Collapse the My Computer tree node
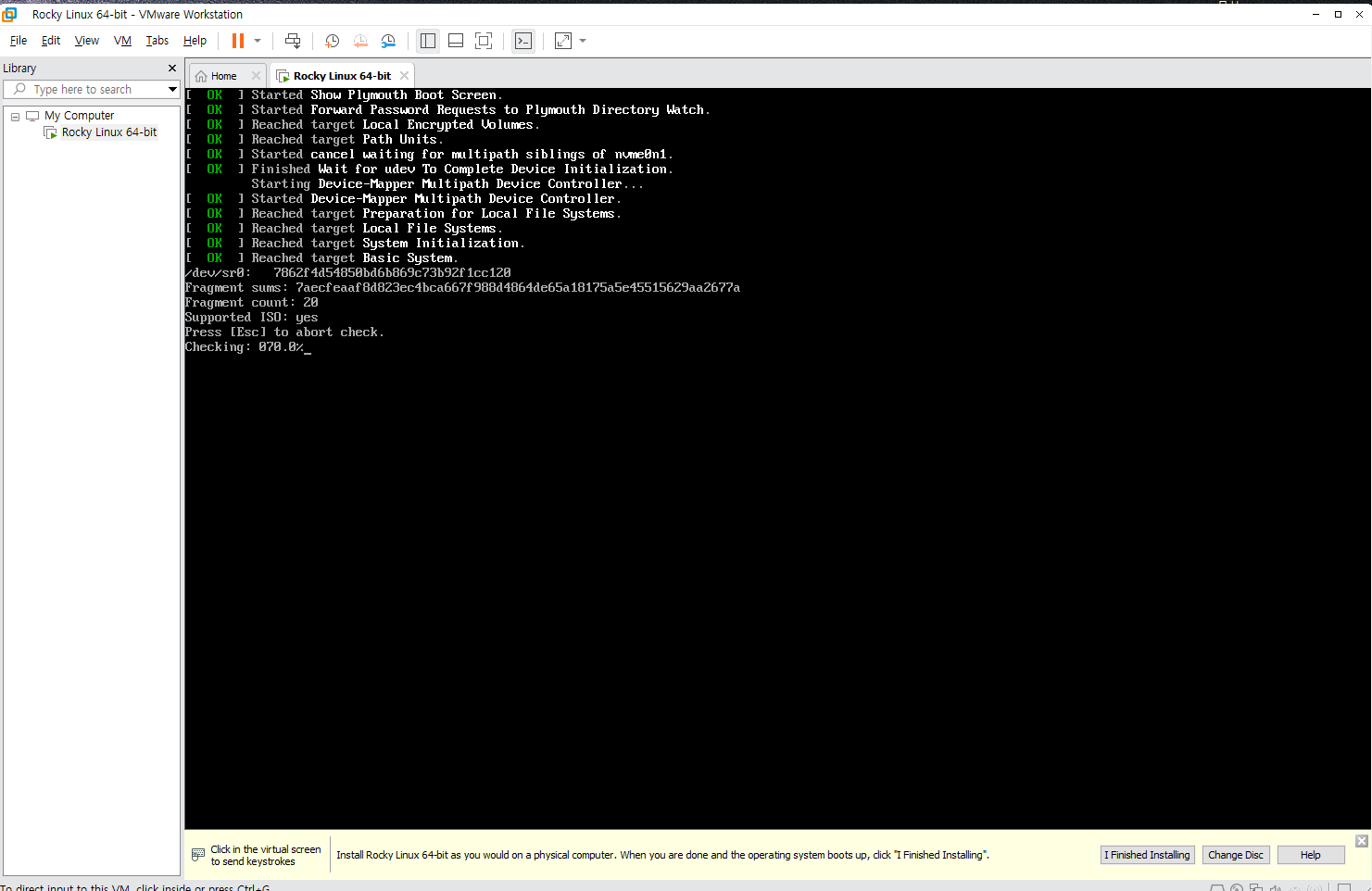Image resolution: width=1372 pixels, height=891 pixels. 16,117
